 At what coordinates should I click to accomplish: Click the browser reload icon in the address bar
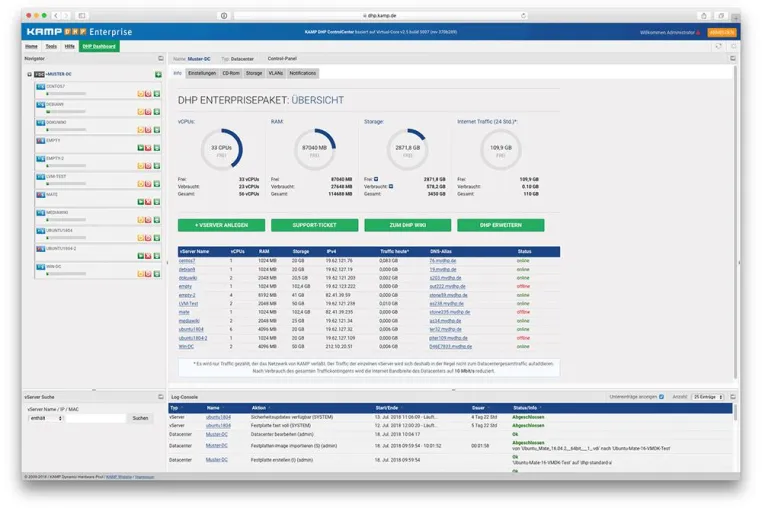tap(523, 16)
